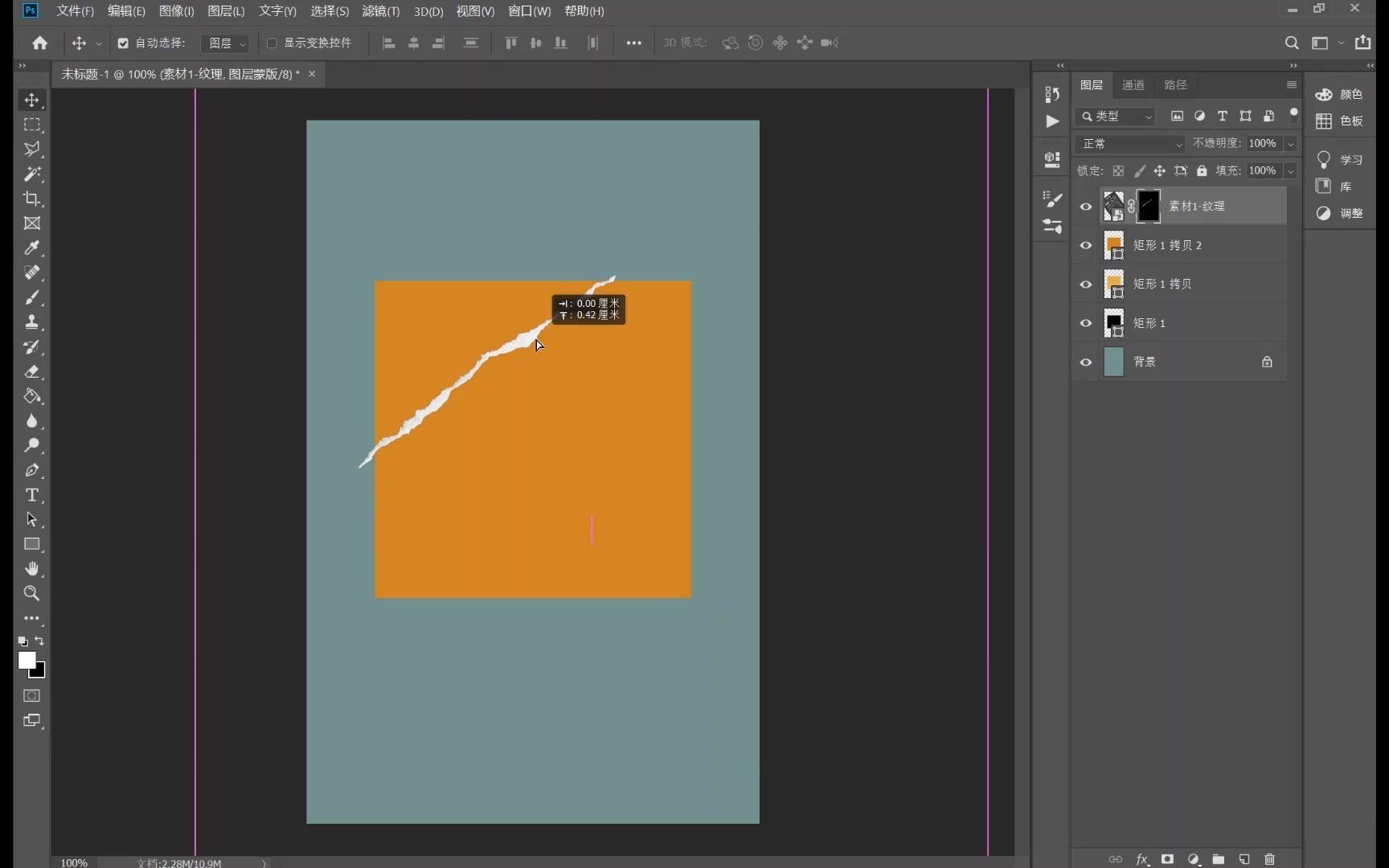This screenshot has width=1389, height=868.
Task: Hide the 背景 layer
Action: [1086, 362]
